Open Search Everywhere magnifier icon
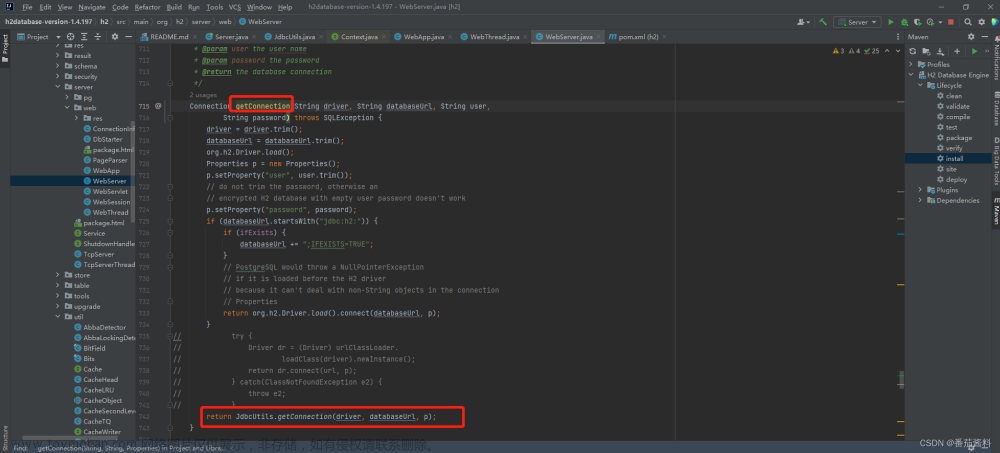The image size is (1000, 453). [967, 22]
